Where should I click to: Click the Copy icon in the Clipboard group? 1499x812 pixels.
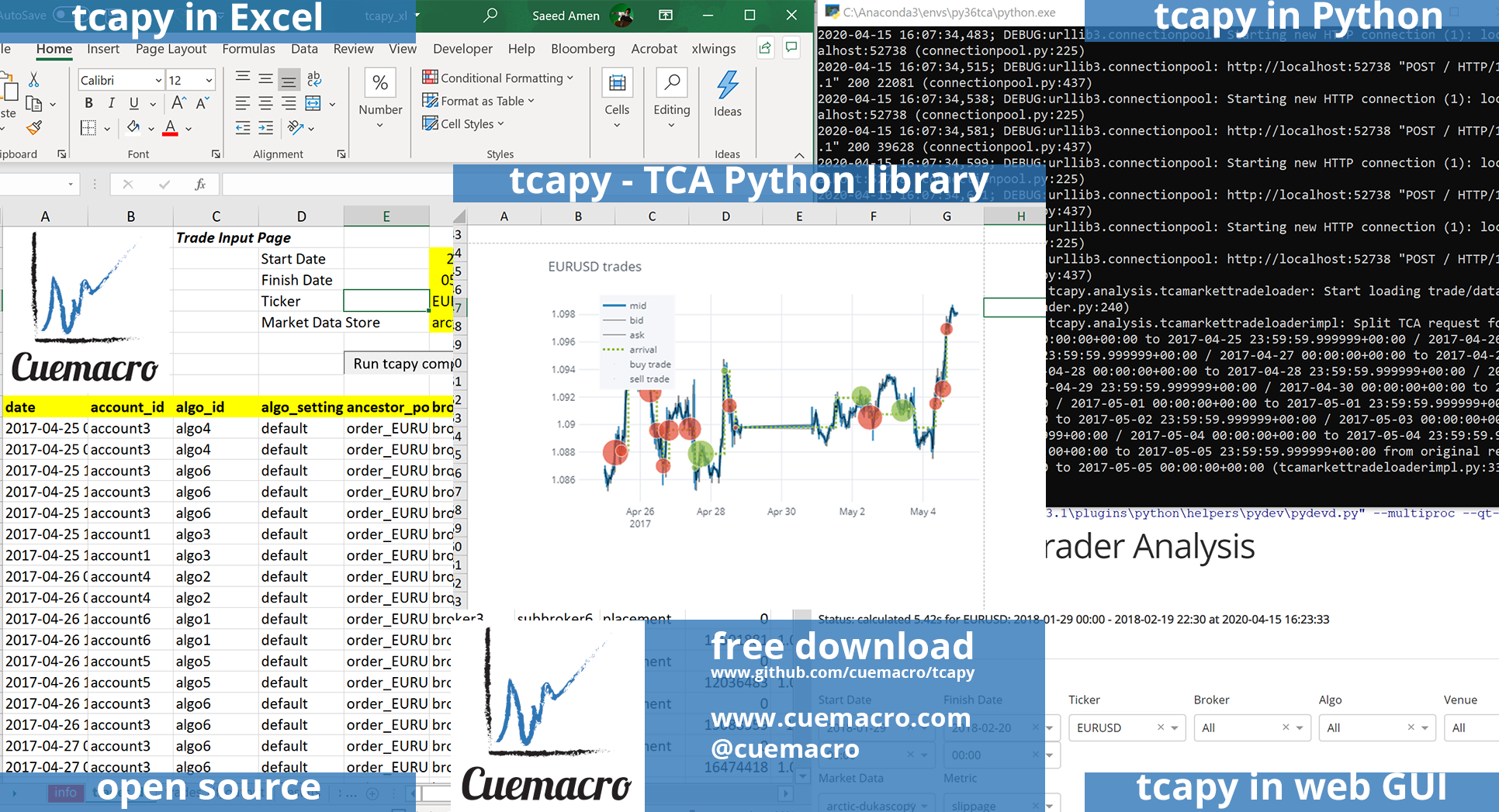(33, 103)
